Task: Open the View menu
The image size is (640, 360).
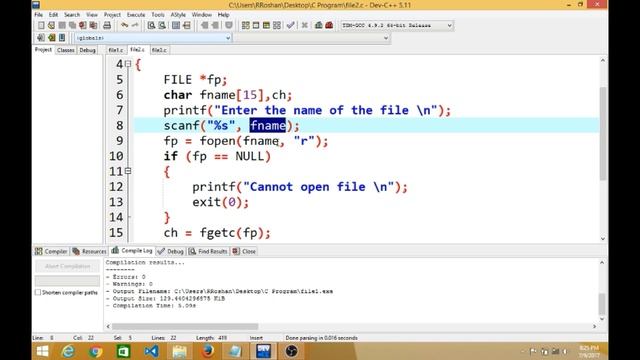Action: click(92, 15)
